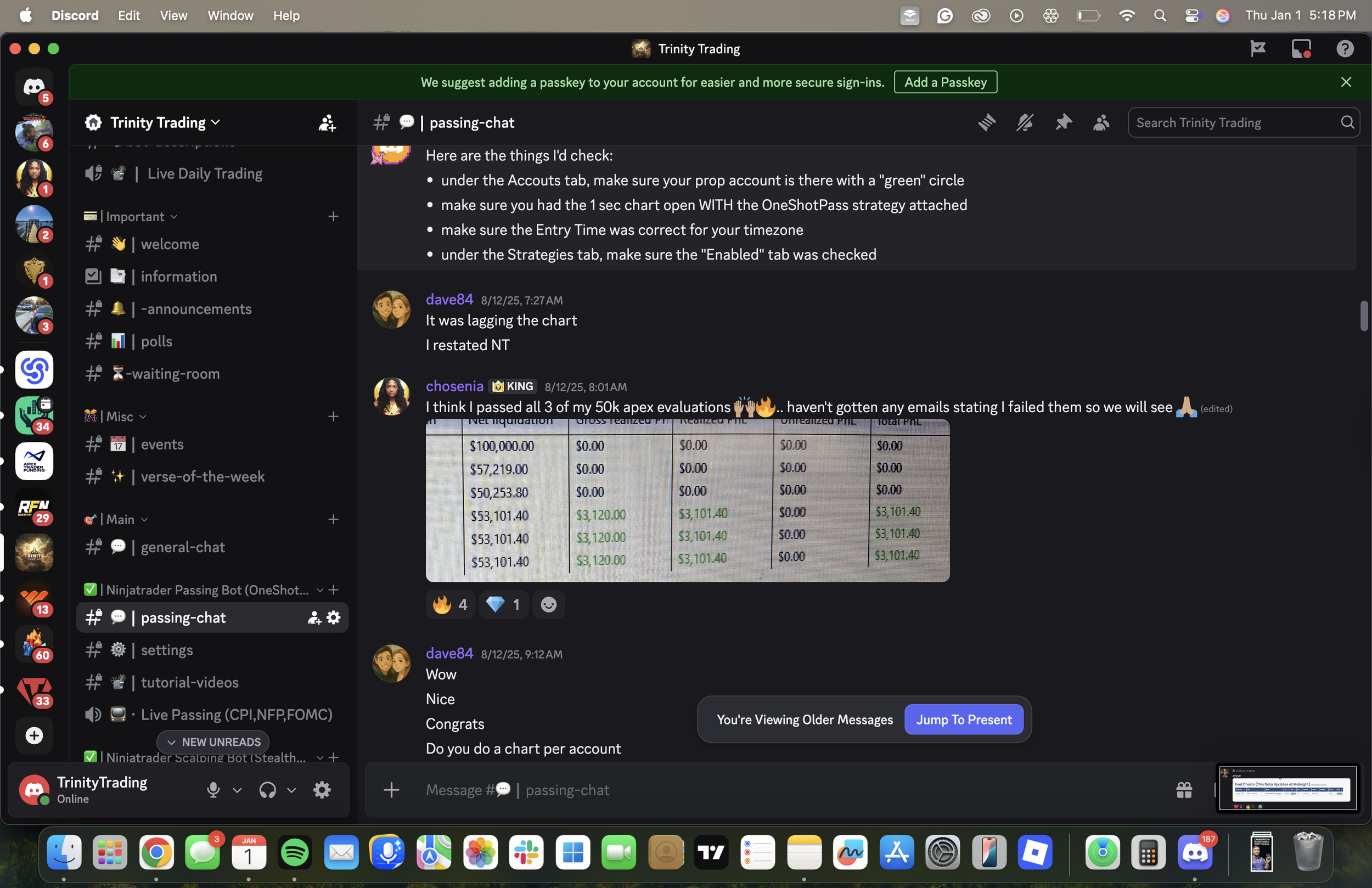Click the Add a Server plus button

click(x=34, y=736)
